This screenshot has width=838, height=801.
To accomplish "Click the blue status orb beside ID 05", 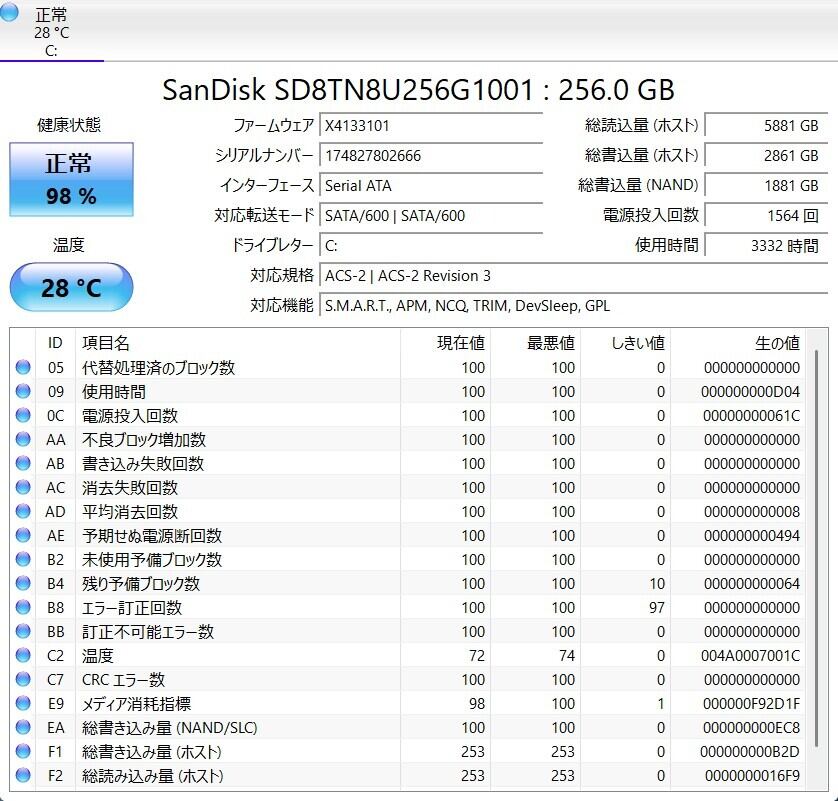I will 23,368.
